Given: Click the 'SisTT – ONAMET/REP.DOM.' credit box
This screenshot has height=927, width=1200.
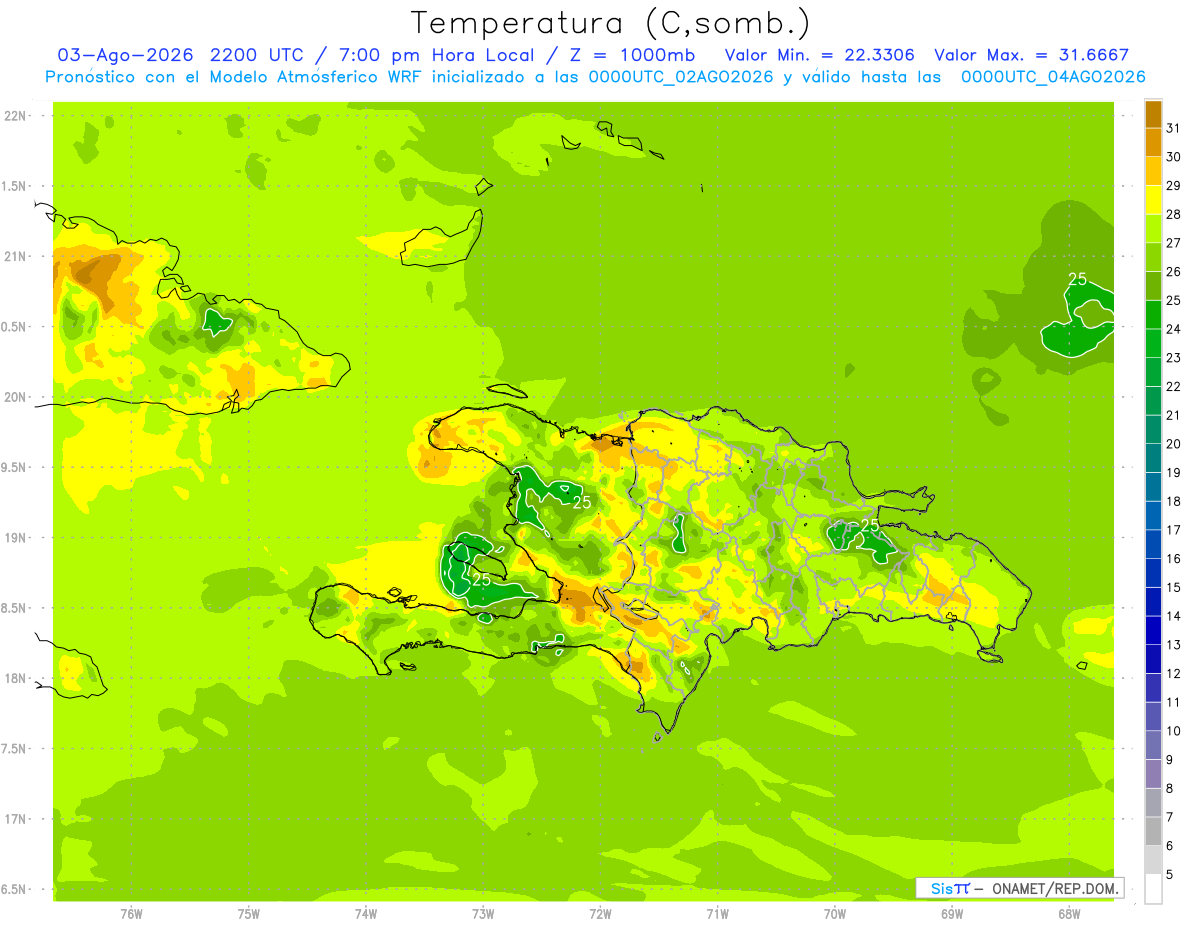Looking at the screenshot, I should click(x=1019, y=888).
